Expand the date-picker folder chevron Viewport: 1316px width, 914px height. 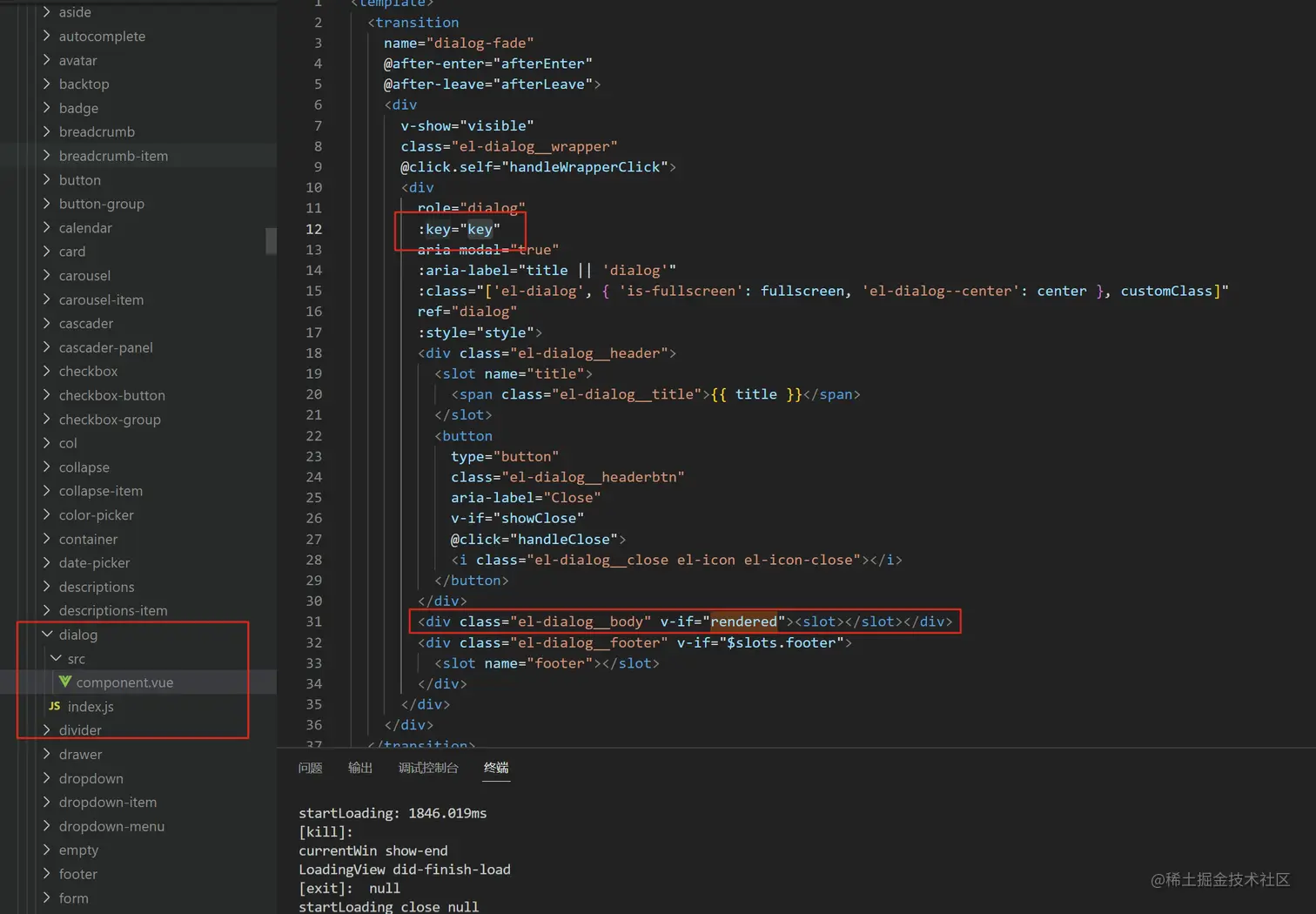(47, 562)
